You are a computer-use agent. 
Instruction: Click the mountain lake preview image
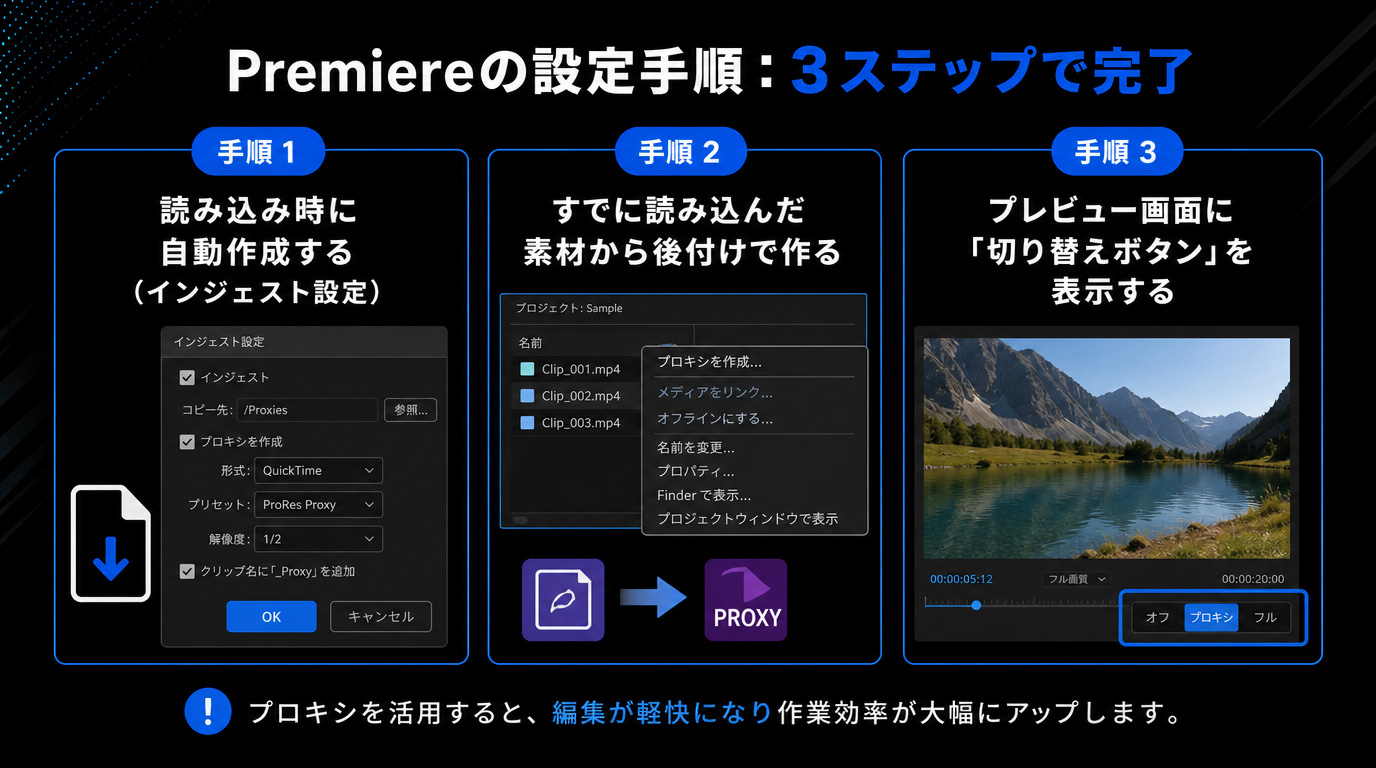tap(1106, 448)
